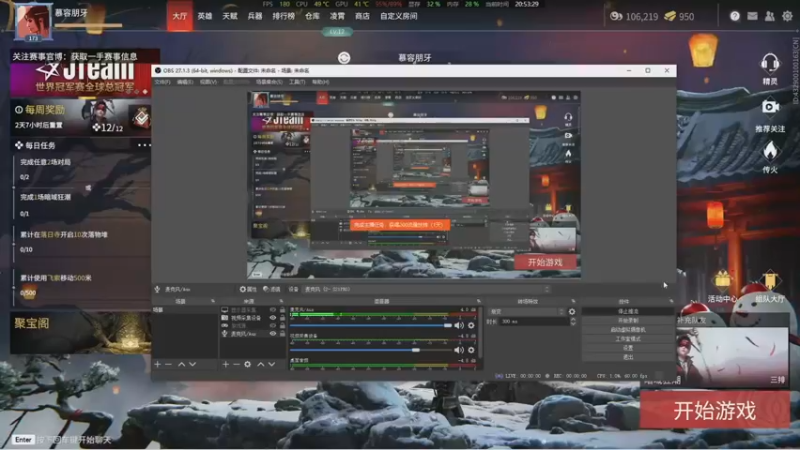The image size is (800, 450).
Task: Click 停止推流 in OBS controls
Action: [x=628, y=311]
